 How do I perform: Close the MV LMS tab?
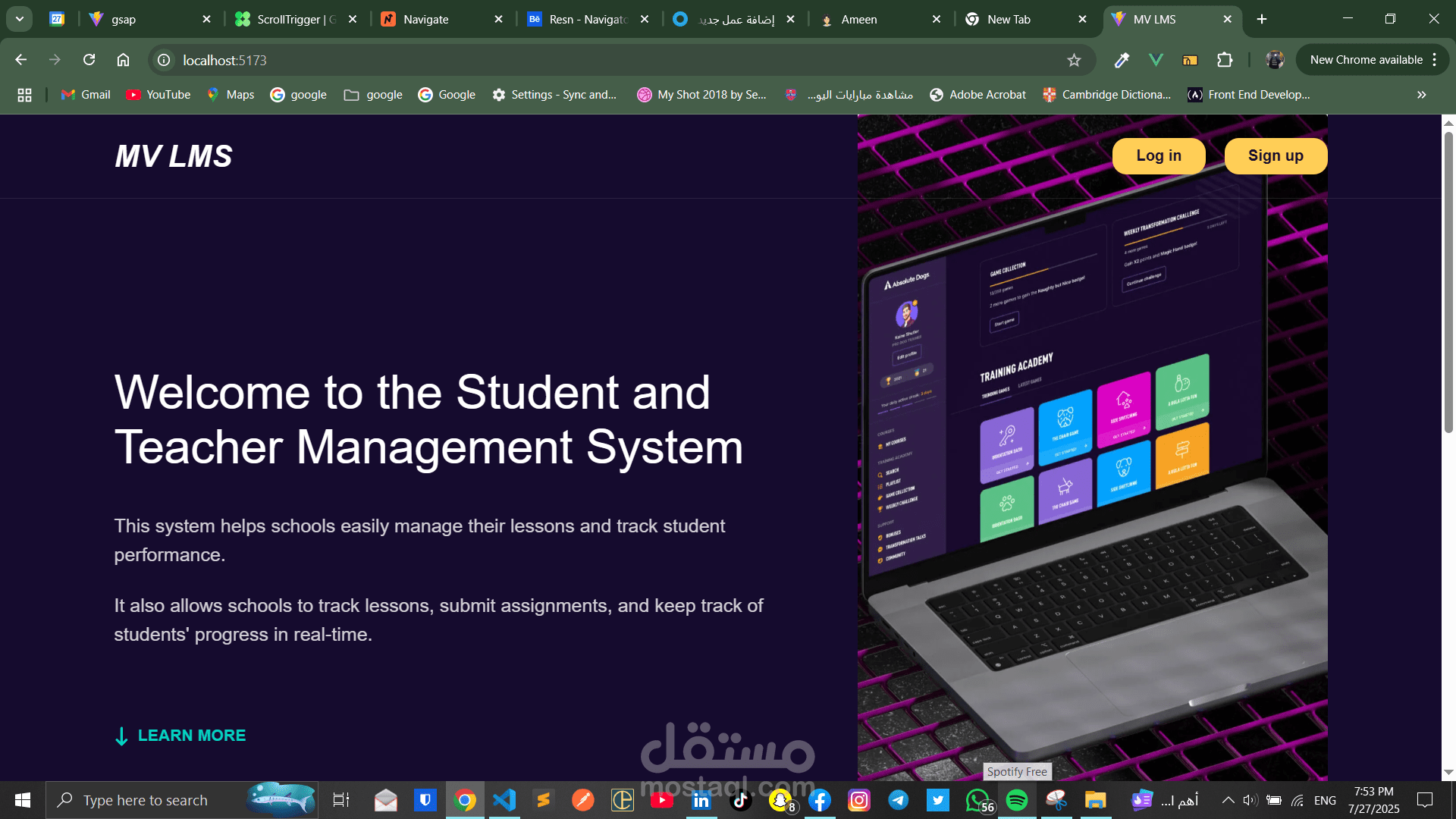[x=1228, y=20]
